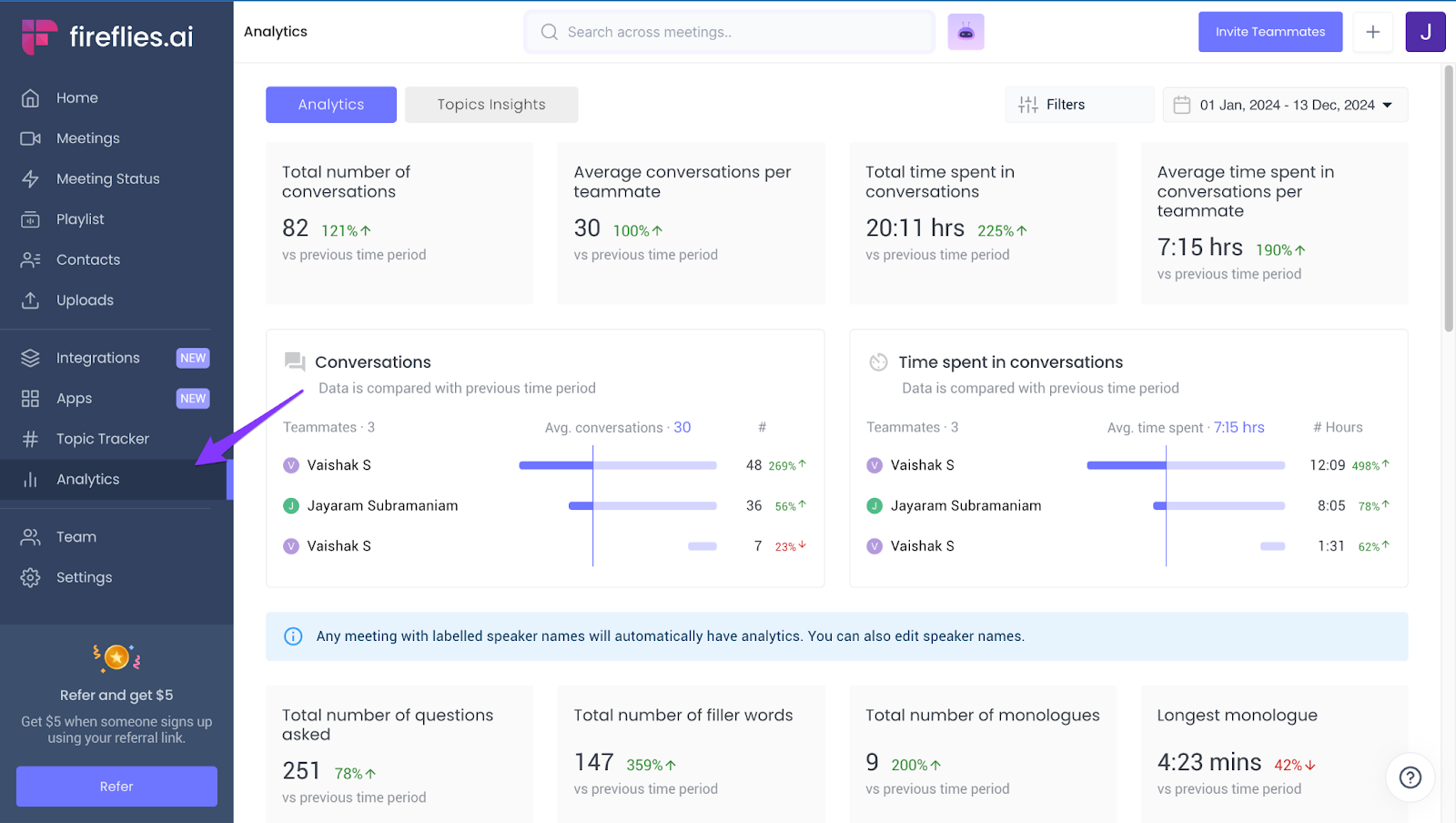The image size is (1456, 823).
Task: Click the Fireflies bot icon beside search
Action: (966, 32)
